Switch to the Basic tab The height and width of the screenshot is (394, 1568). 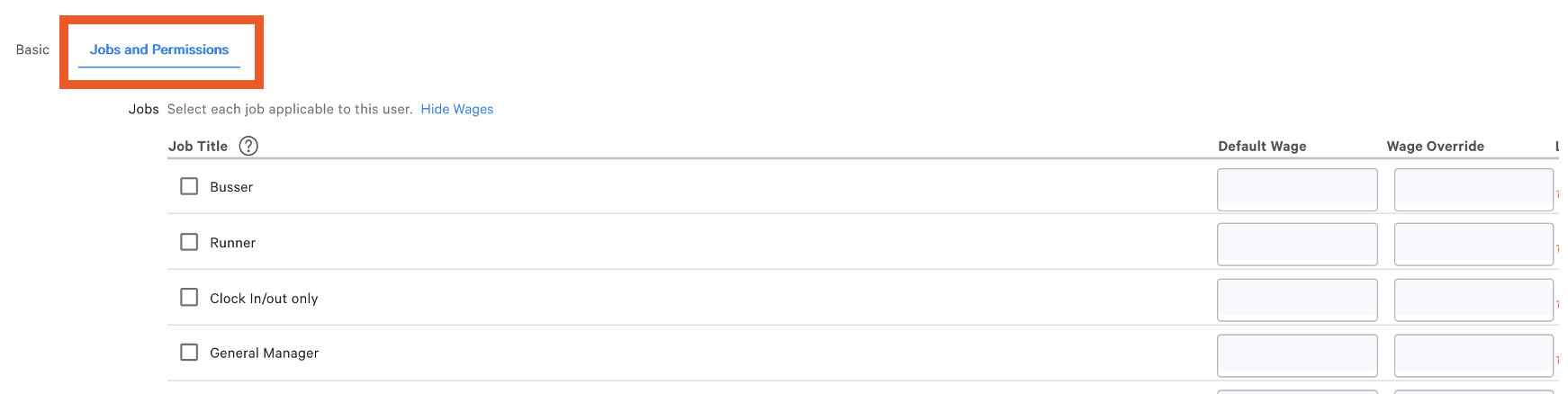pos(32,50)
